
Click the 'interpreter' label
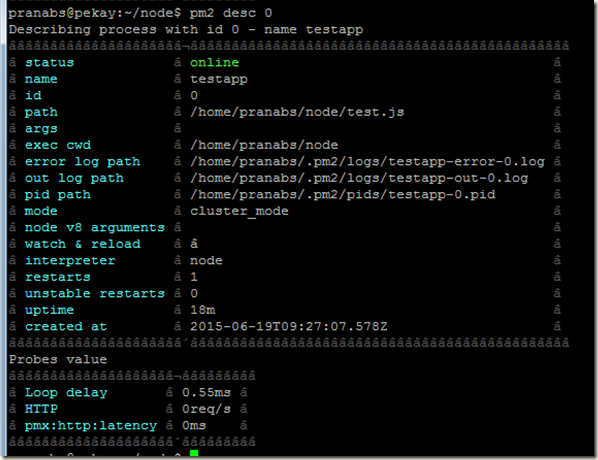pos(70,261)
